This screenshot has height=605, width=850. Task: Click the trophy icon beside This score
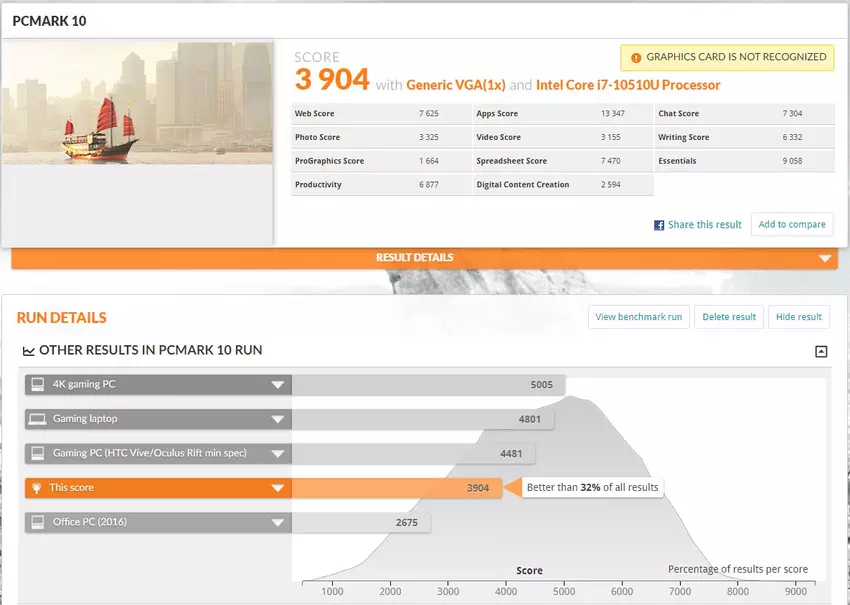click(37, 488)
